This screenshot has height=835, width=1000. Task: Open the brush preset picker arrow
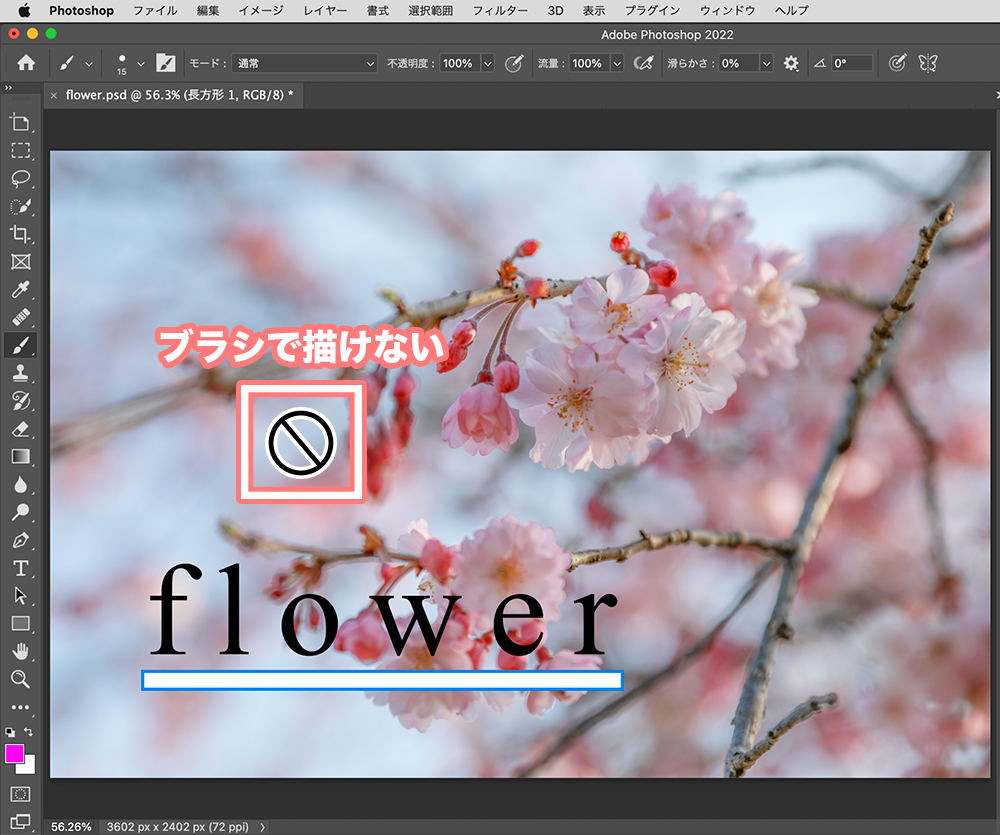(141, 64)
